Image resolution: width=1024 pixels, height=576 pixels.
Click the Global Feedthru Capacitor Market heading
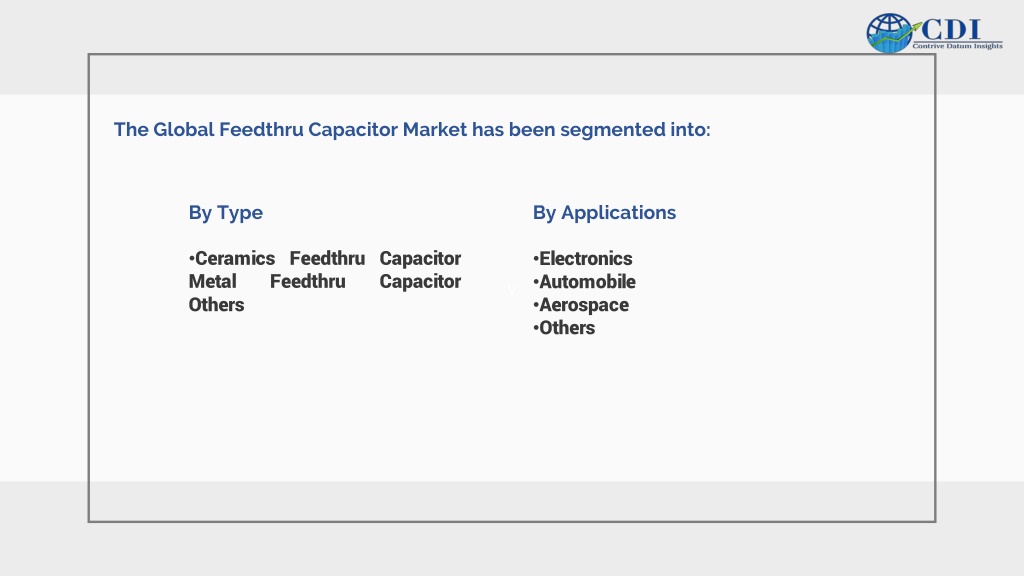pos(412,129)
